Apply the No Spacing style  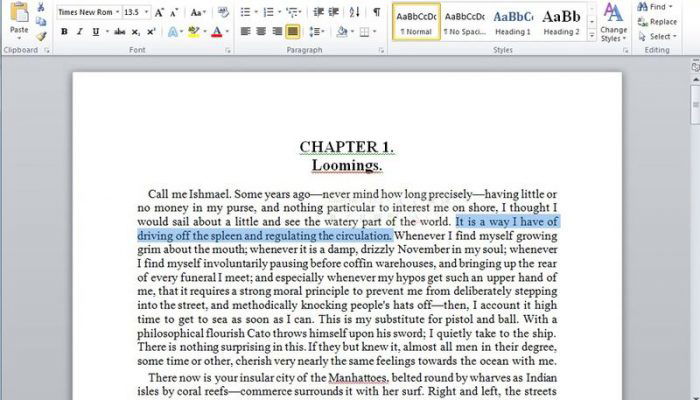[465, 21]
